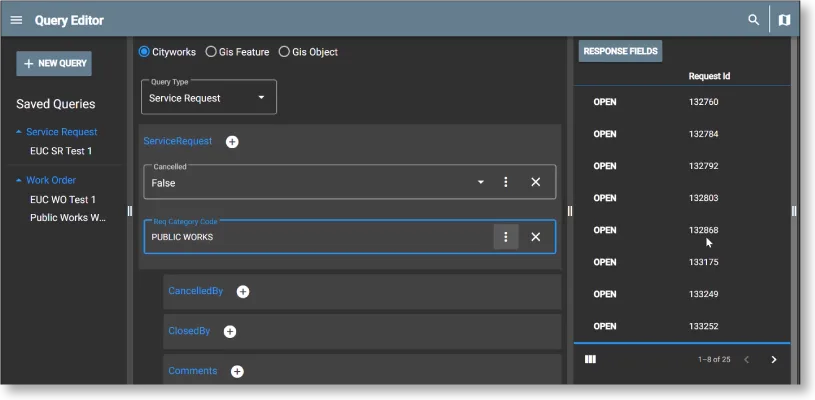The height and width of the screenshot is (400, 815).
Task: Select the Gis Object radio button
Action: tap(284, 52)
